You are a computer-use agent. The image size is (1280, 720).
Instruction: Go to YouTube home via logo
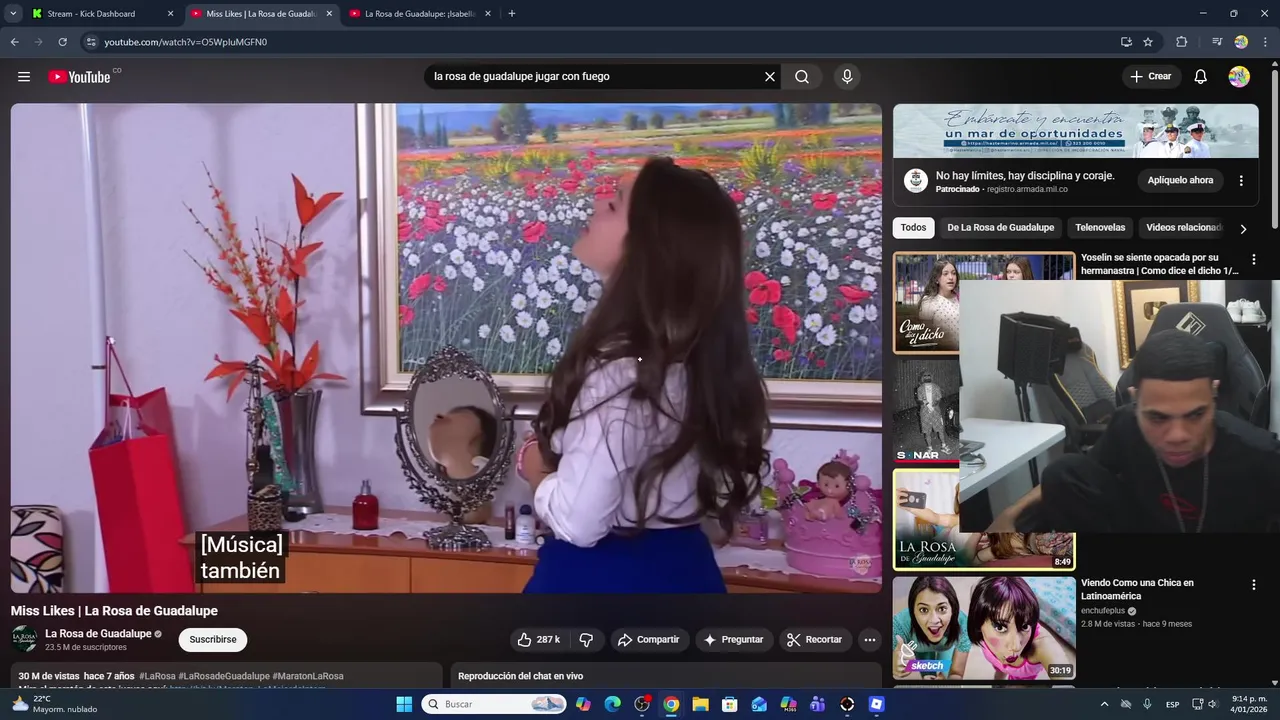pyautogui.click(x=79, y=77)
